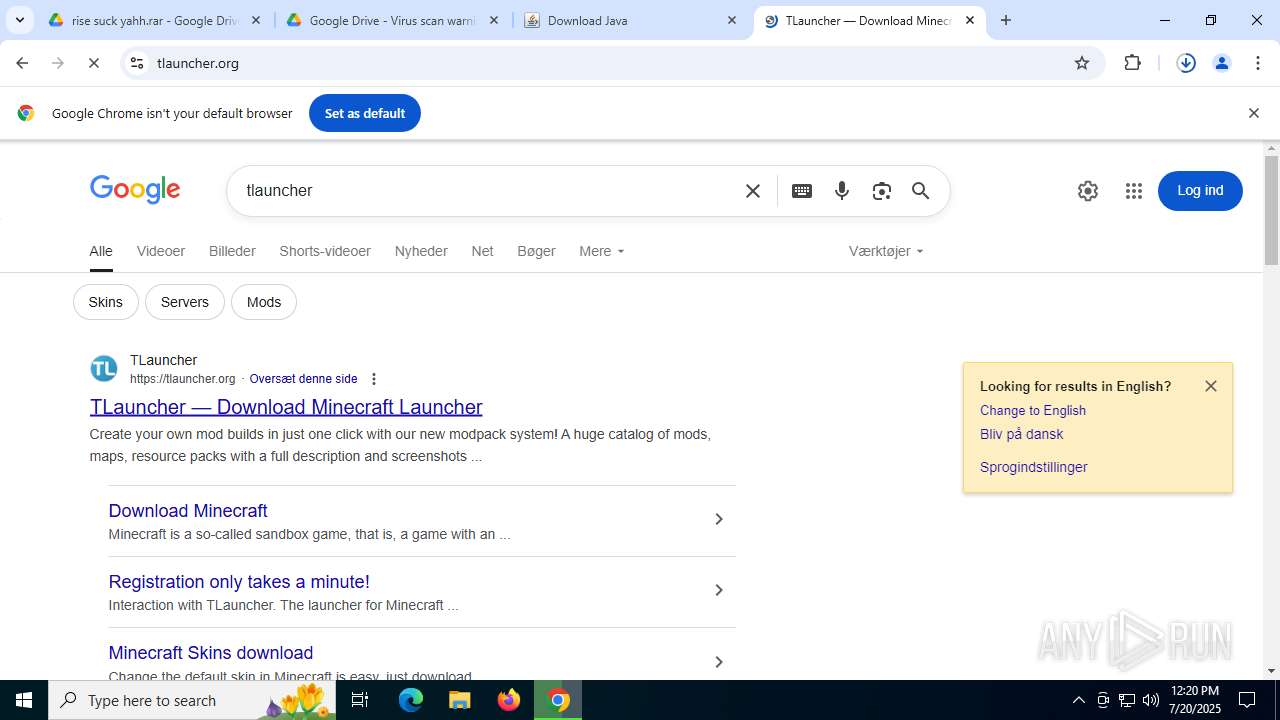Switch to the Nyheder tab

(x=421, y=251)
